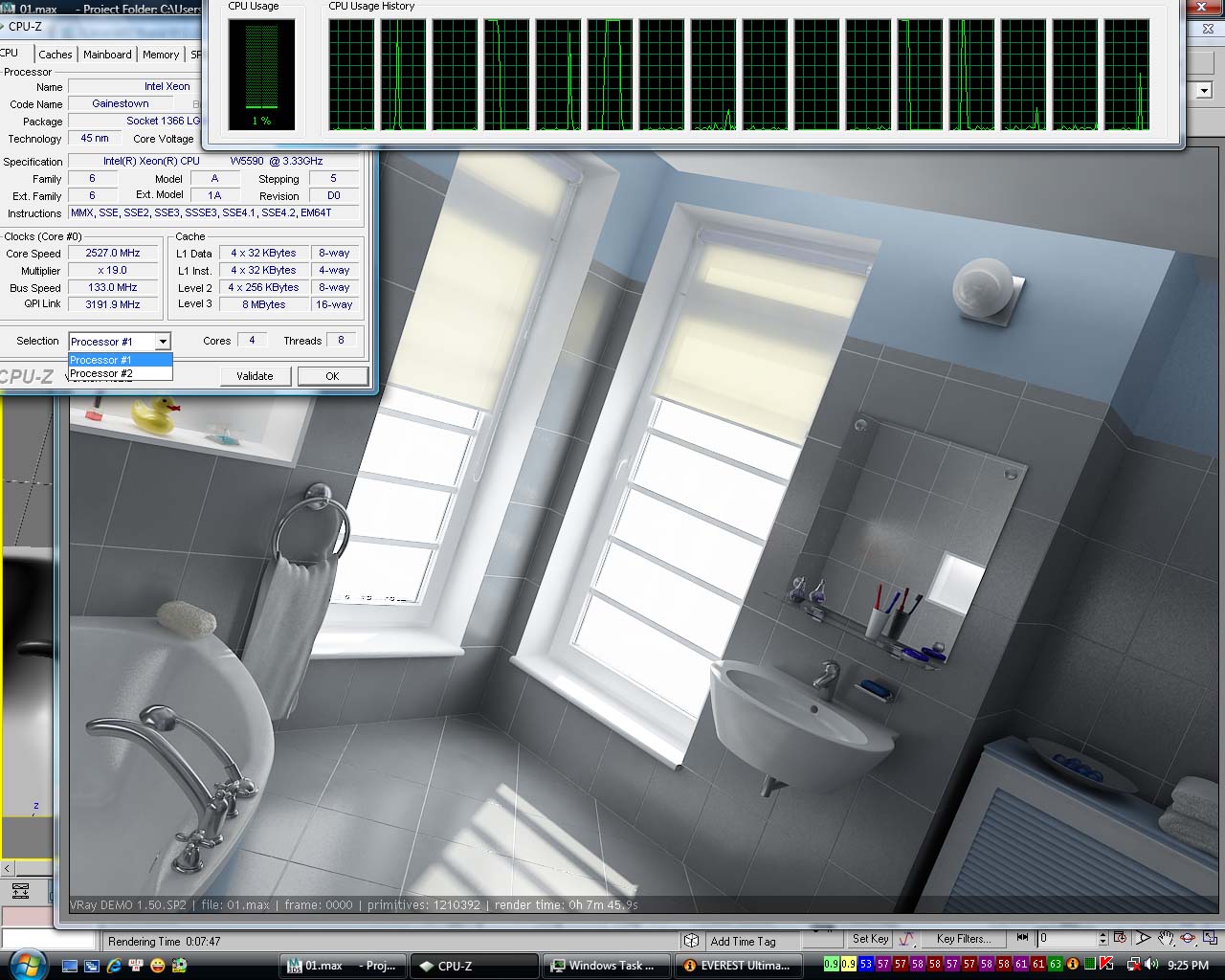Click OK in CPU-Z
The image size is (1225, 980).
click(332, 376)
